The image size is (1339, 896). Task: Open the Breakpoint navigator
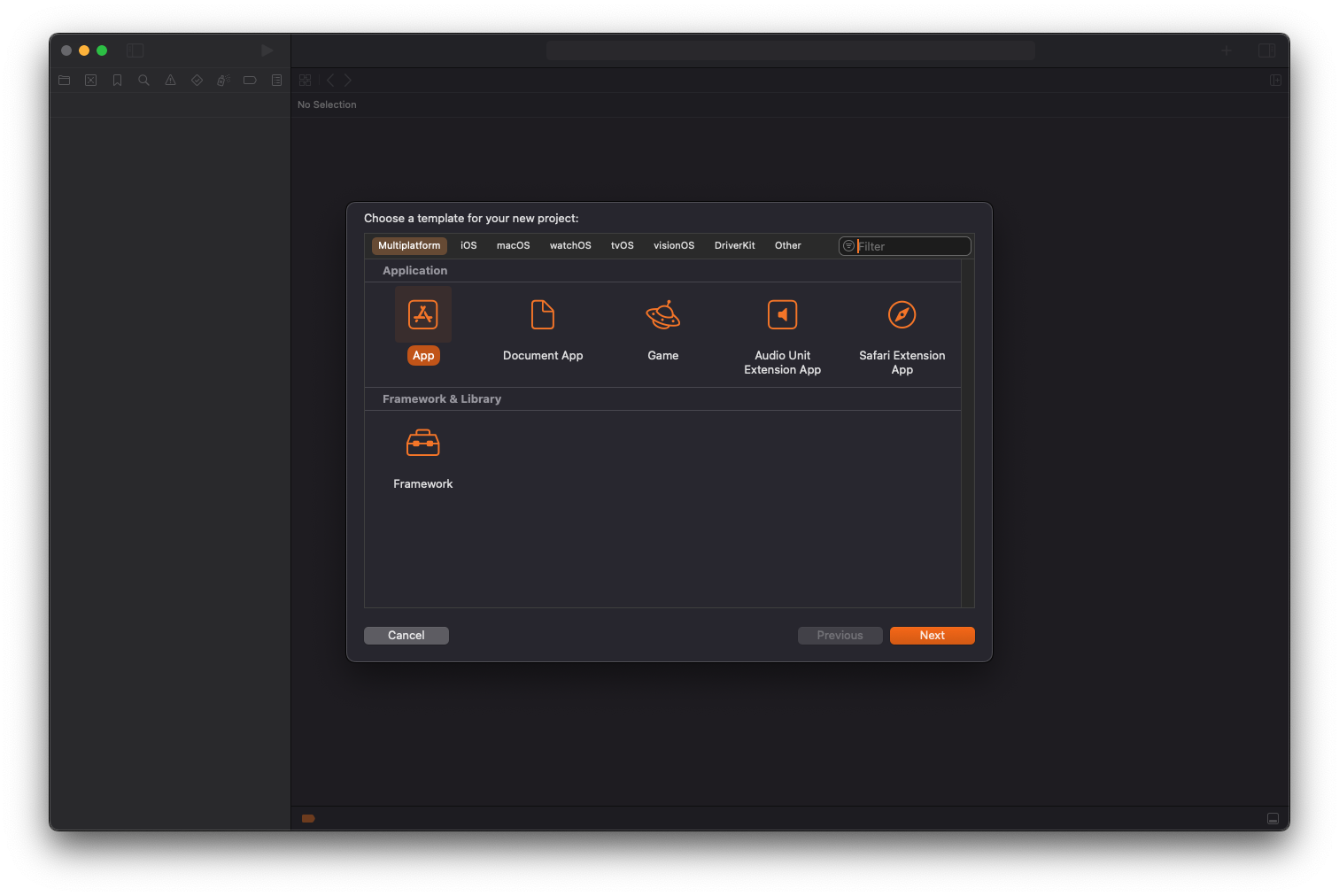click(250, 81)
